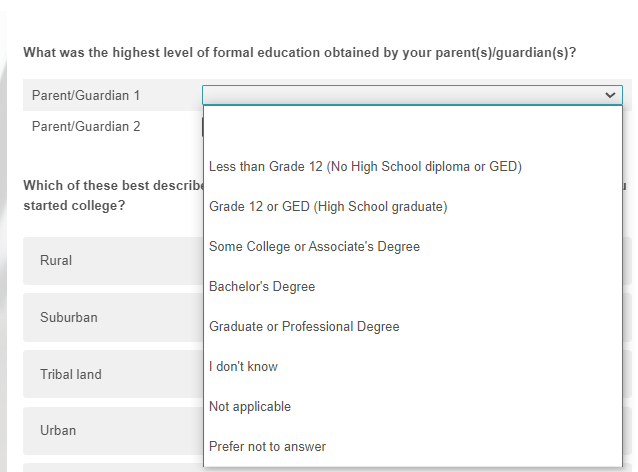Select Graduate or Professional Degree

(x=304, y=326)
